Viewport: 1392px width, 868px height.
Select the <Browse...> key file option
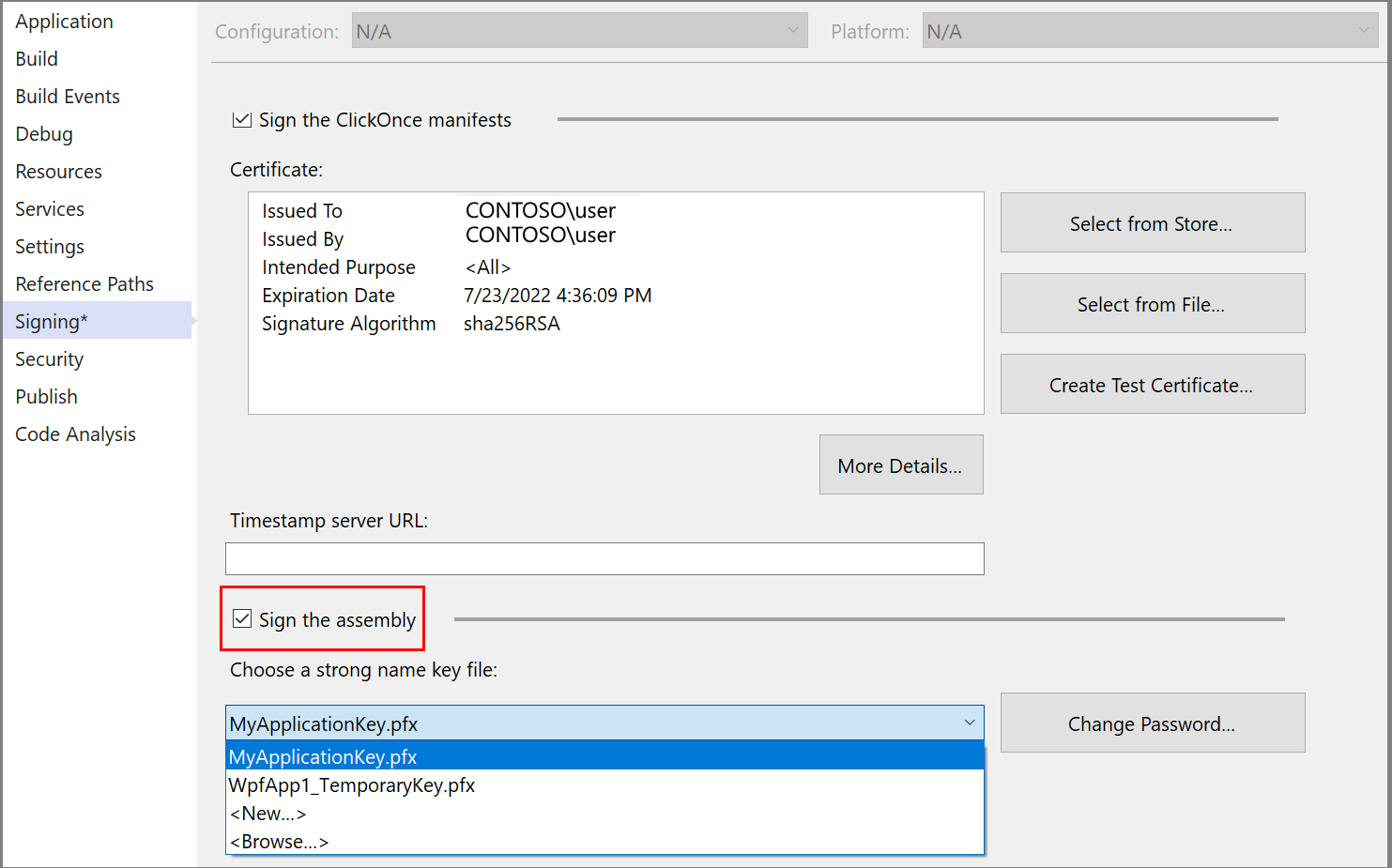pos(605,841)
